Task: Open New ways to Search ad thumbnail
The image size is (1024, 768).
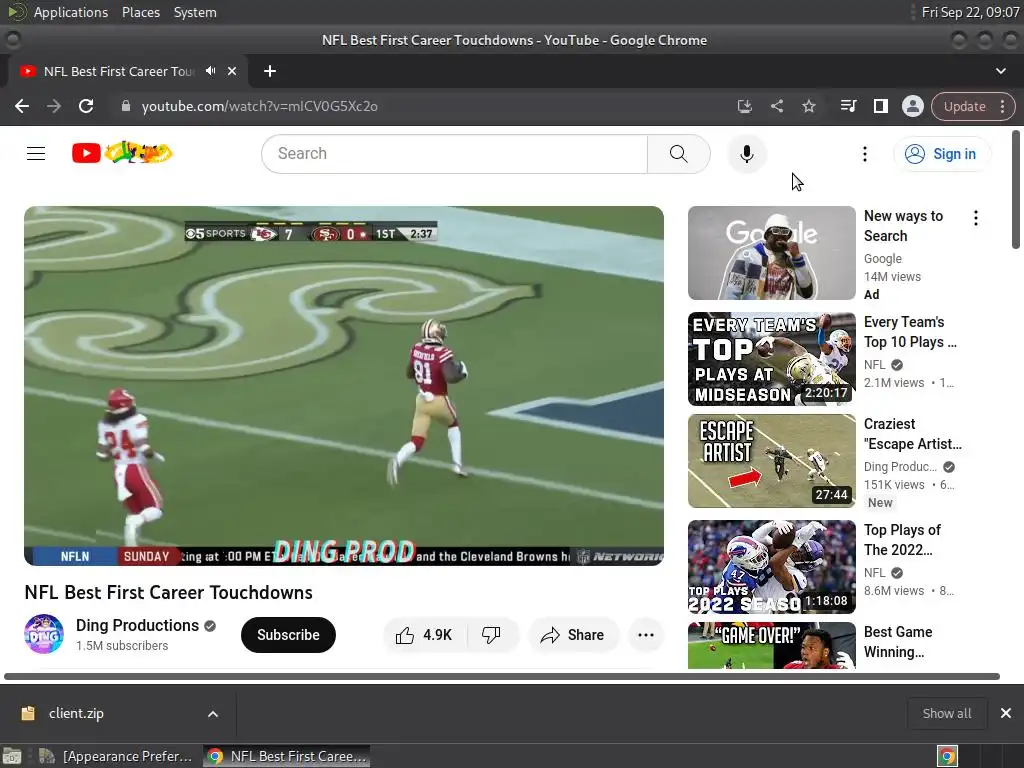Action: click(x=771, y=253)
